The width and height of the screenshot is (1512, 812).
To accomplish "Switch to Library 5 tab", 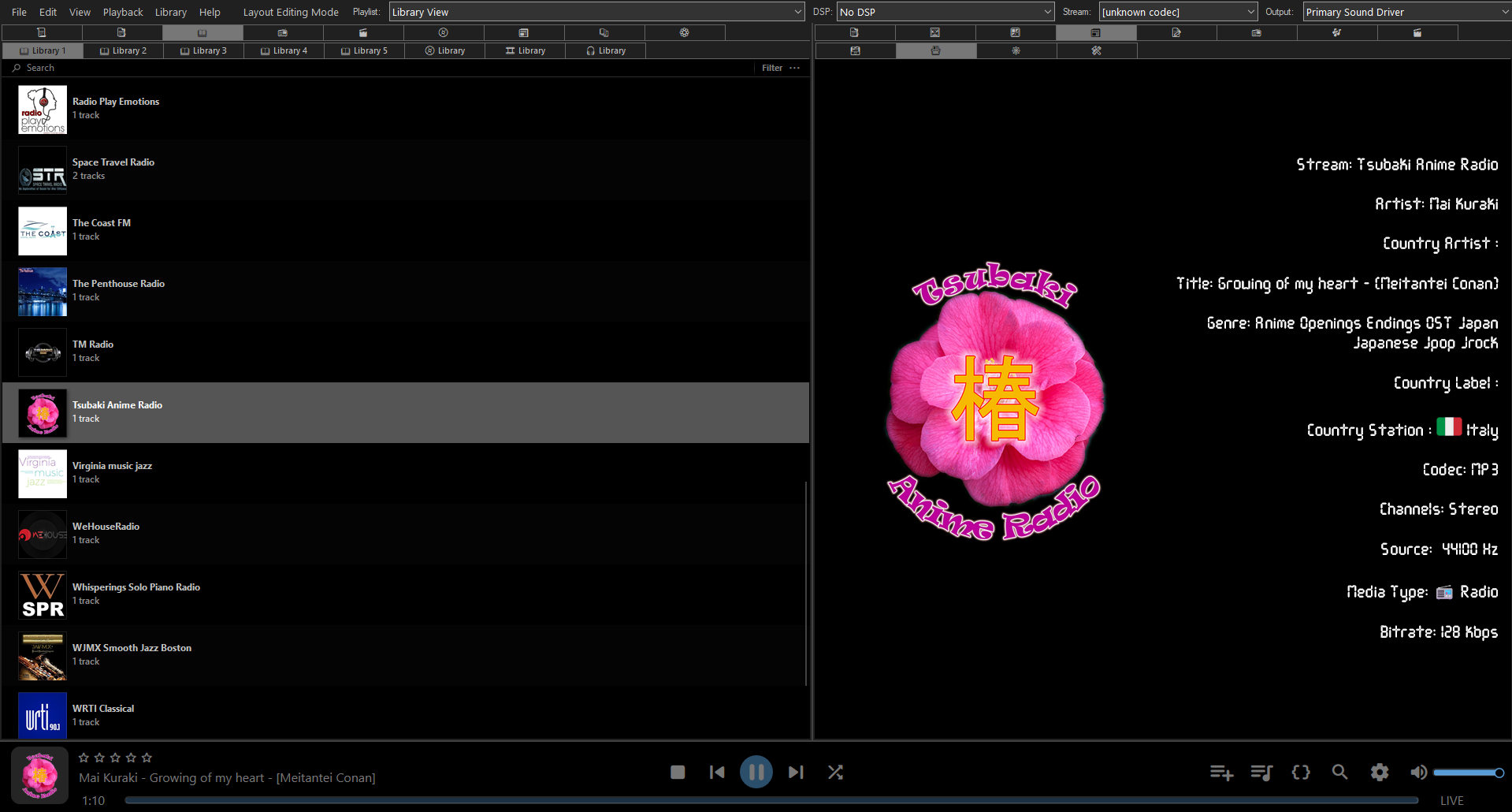I will click(364, 50).
